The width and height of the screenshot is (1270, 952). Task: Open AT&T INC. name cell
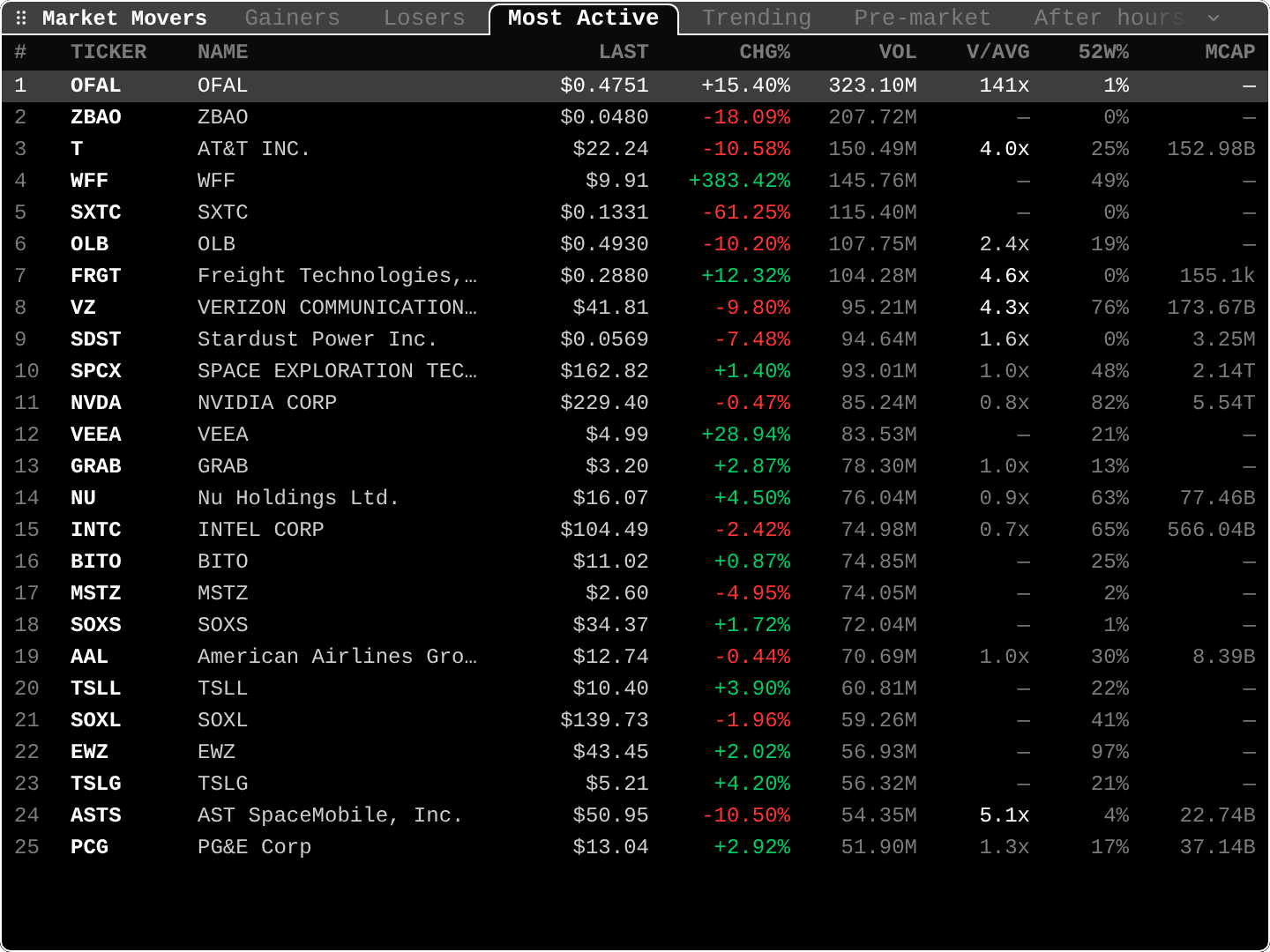tap(254, 149)
